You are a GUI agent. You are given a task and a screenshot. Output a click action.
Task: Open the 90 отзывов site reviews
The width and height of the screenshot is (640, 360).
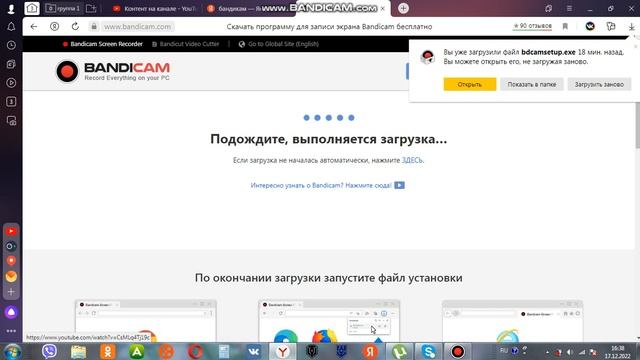point(532,26)
